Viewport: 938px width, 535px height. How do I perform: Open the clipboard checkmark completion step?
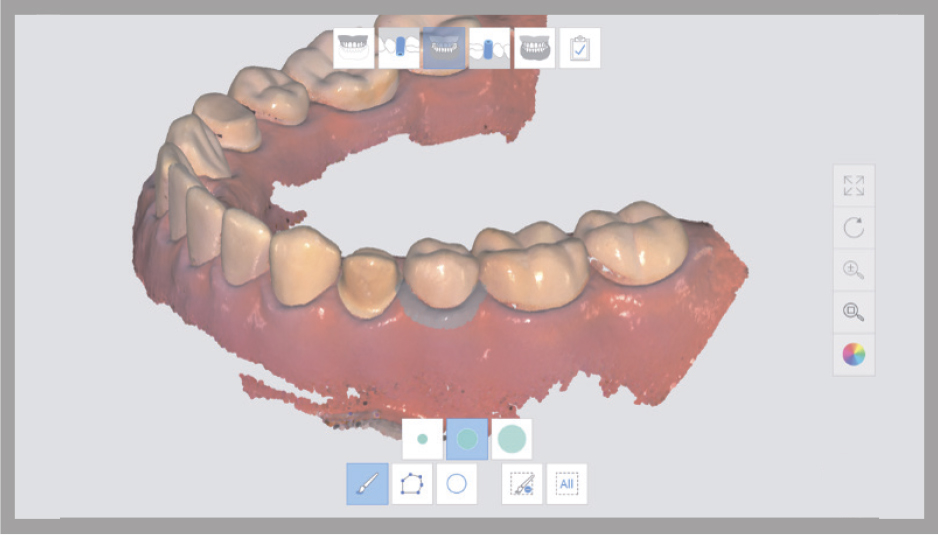(x=580, y=48)
